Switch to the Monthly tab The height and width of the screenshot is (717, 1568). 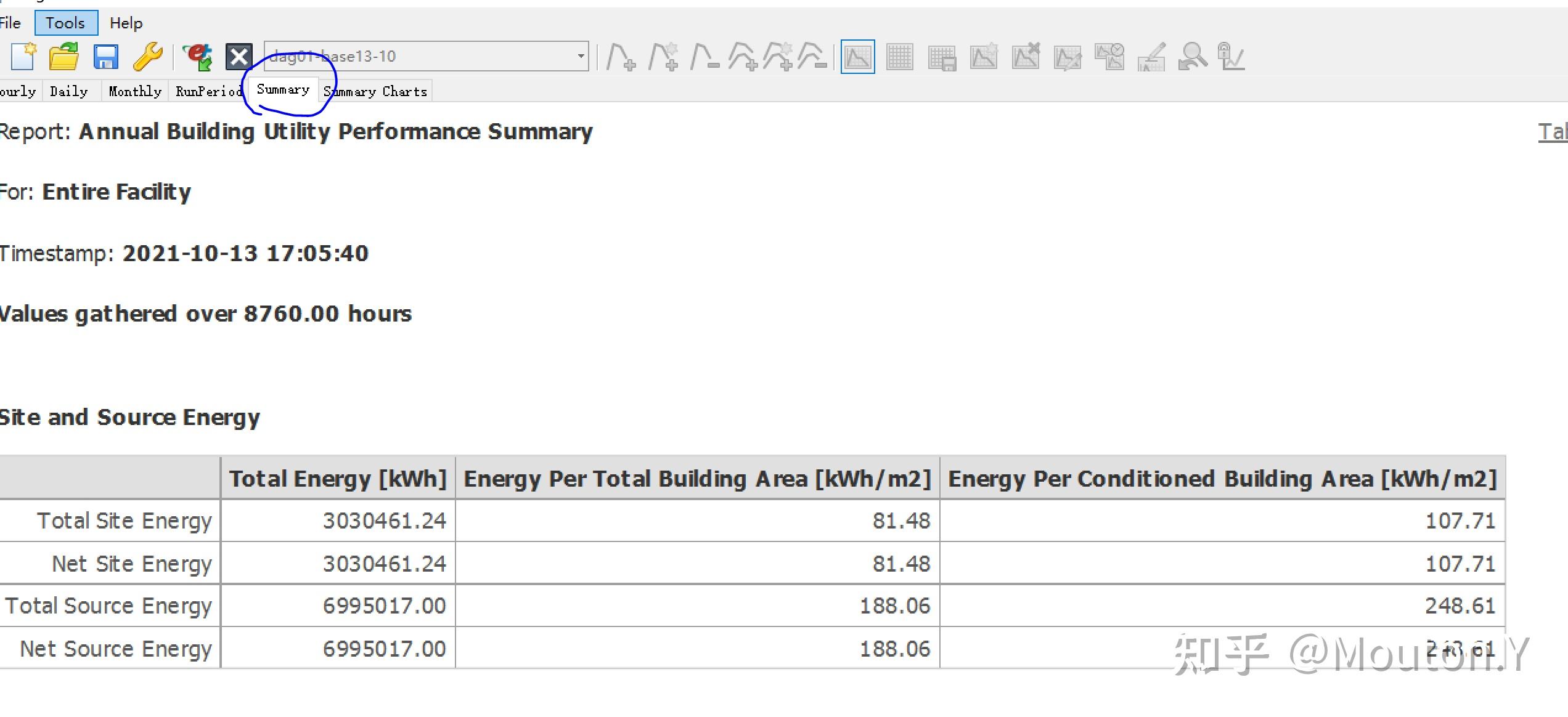point(134,91)
